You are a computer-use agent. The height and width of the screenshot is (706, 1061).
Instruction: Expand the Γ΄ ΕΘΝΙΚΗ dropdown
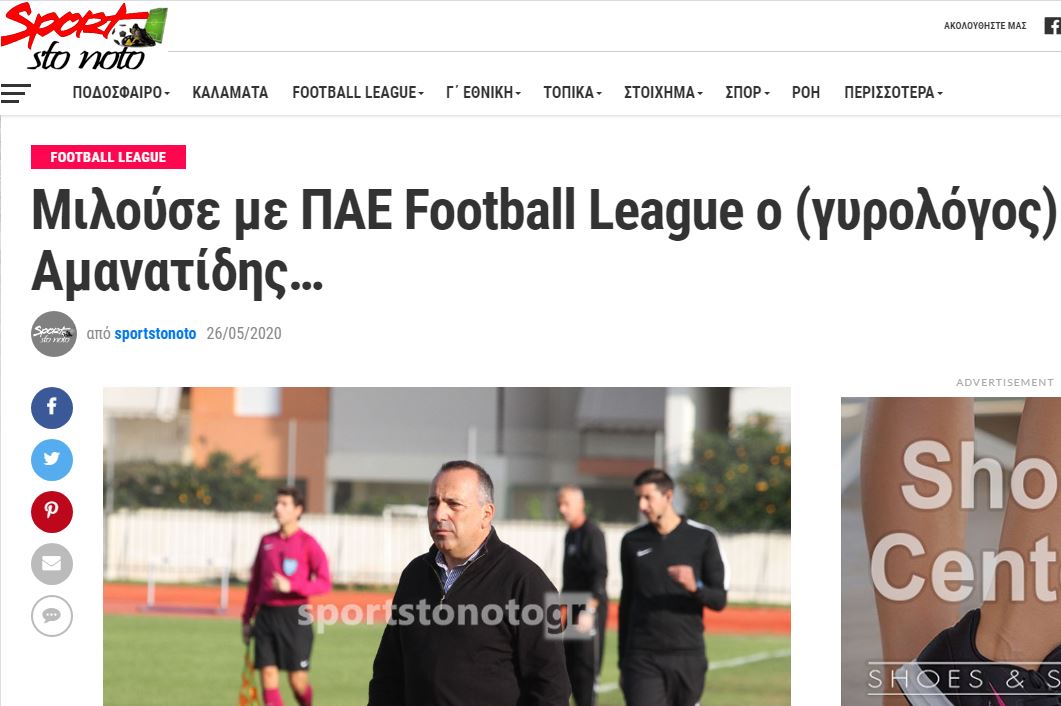(483, 93)
